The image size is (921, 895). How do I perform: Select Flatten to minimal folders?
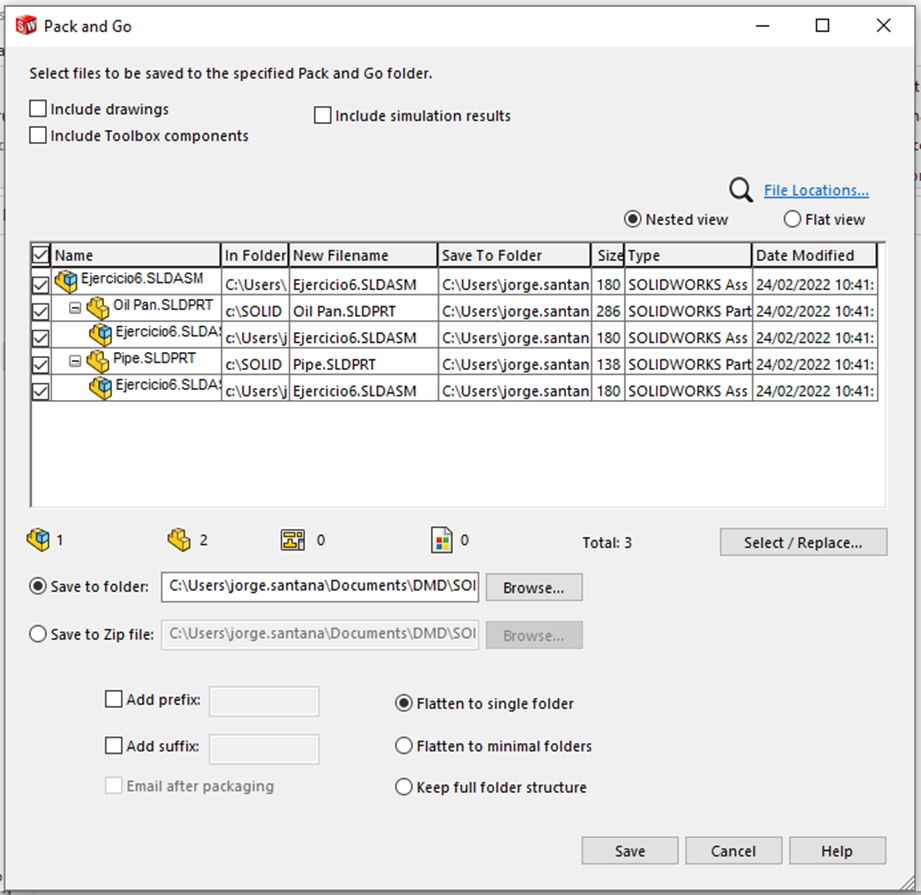coord(404,745)
